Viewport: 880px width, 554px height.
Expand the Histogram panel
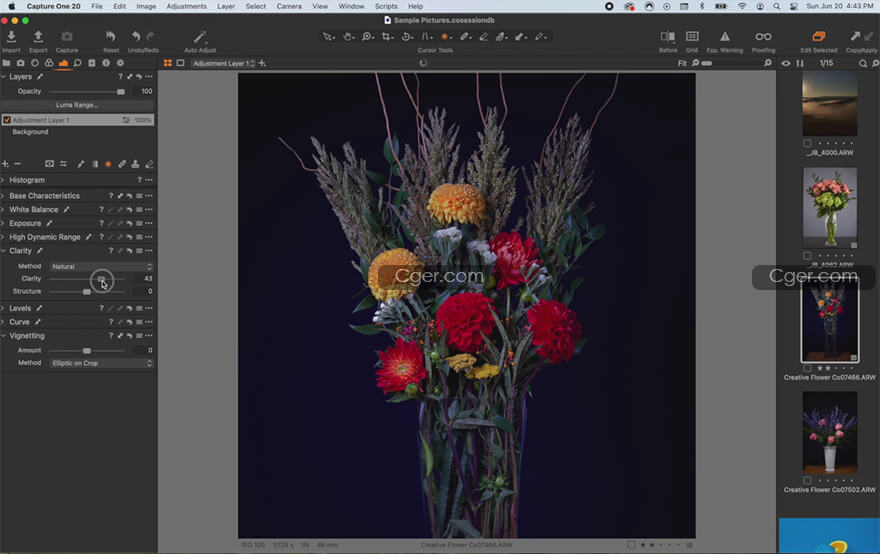point(3,180)
